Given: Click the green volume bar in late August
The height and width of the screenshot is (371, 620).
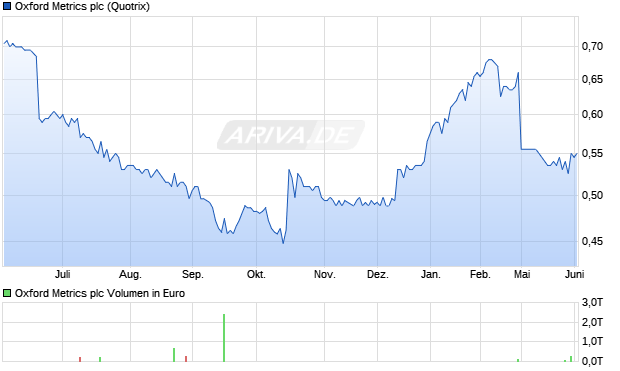Looking at the screenshot, I should 174,355.
